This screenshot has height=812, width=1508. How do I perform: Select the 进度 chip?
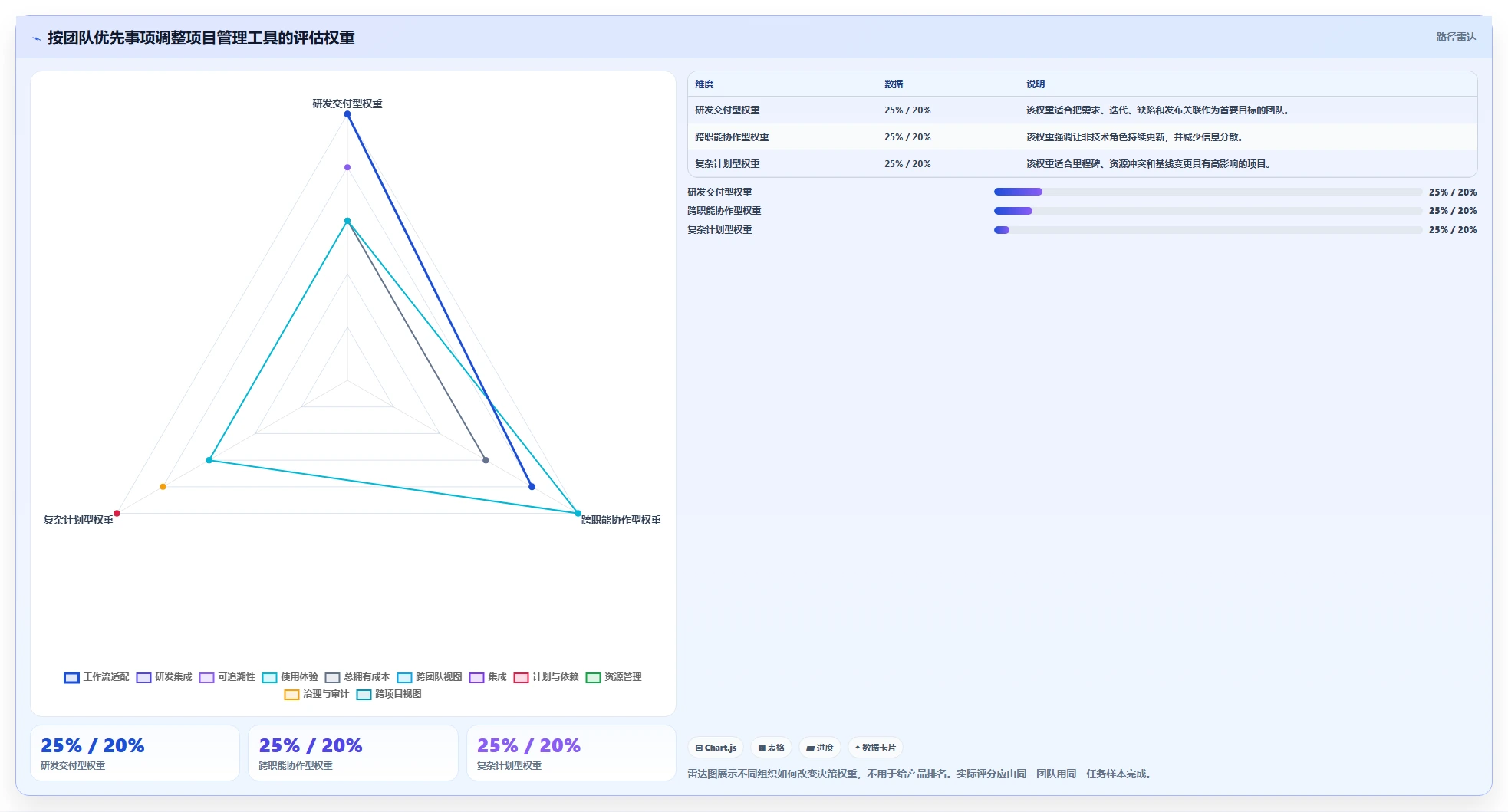[x=820, y=748]
